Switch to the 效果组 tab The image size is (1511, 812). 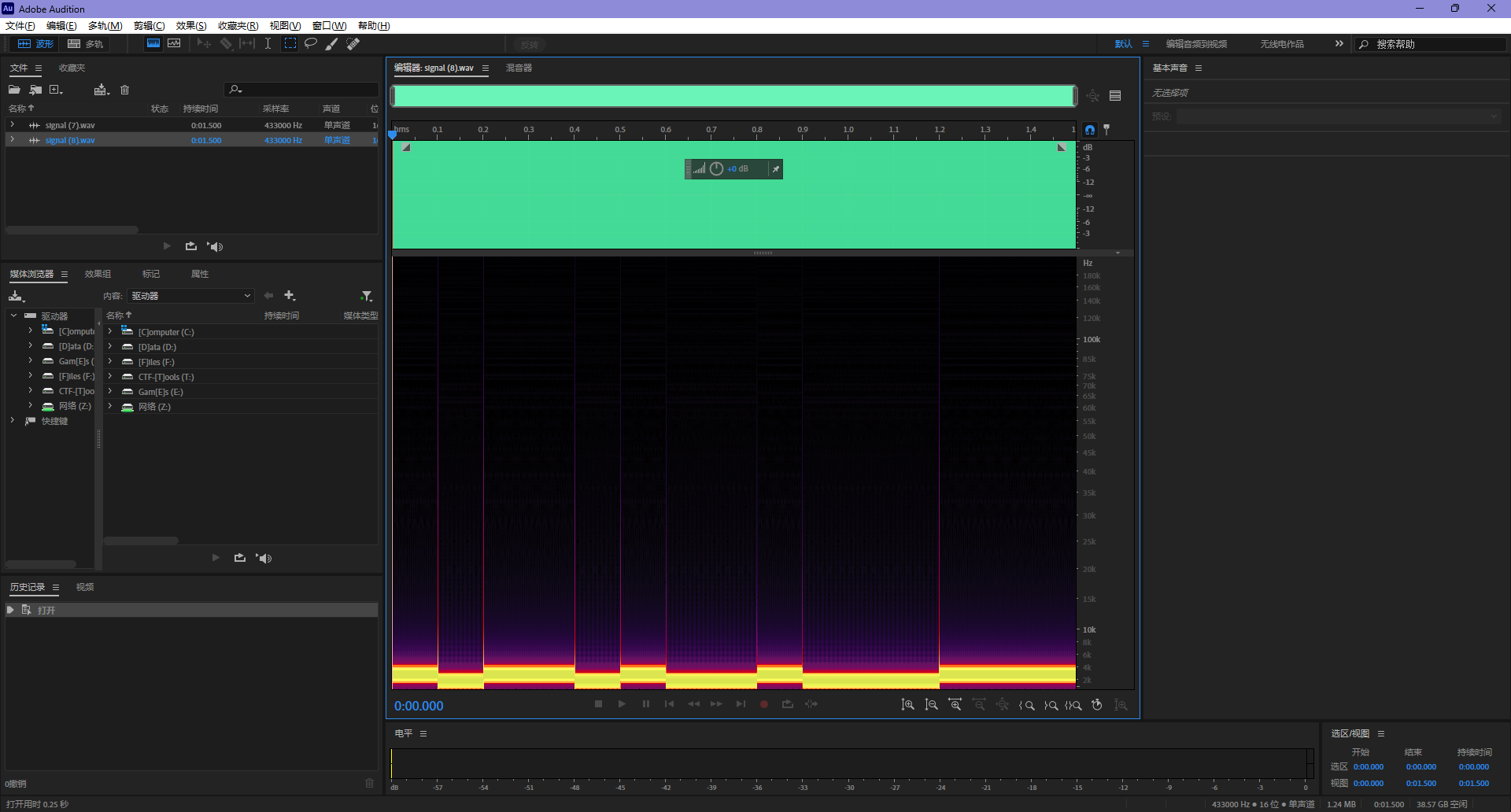98,274
